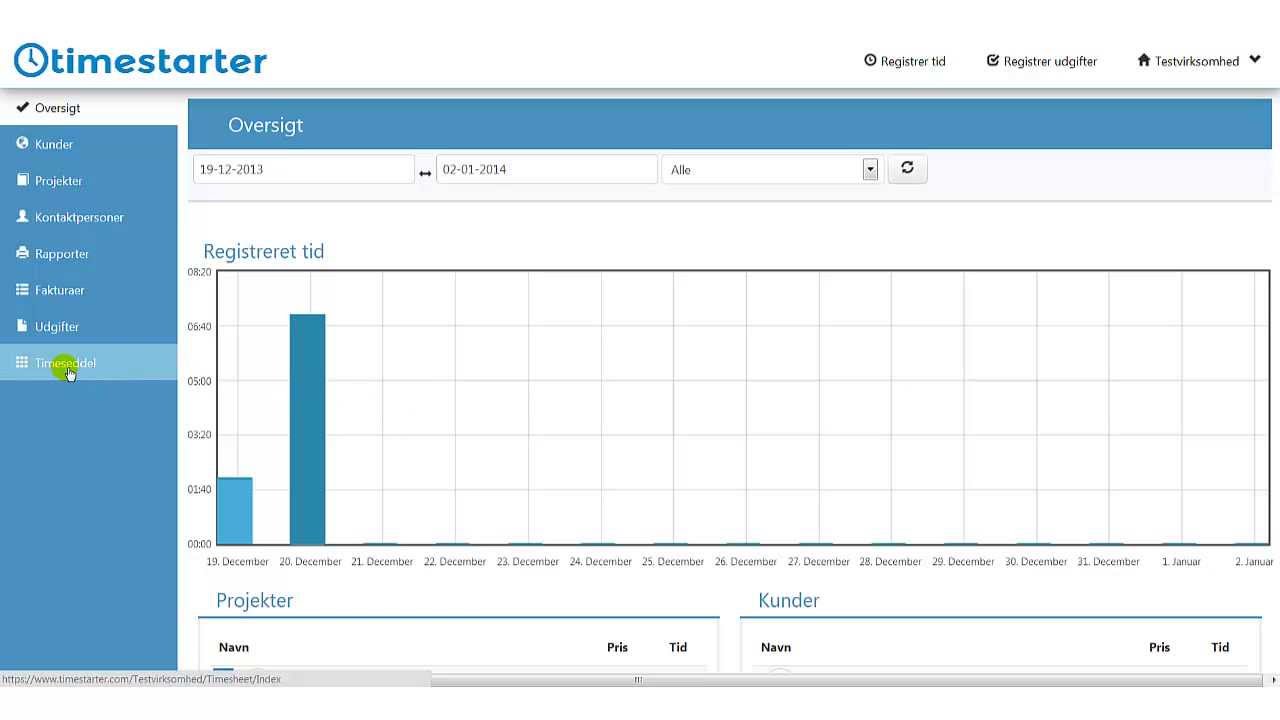Click the 1. Januar axis label

click(1181, 562)
